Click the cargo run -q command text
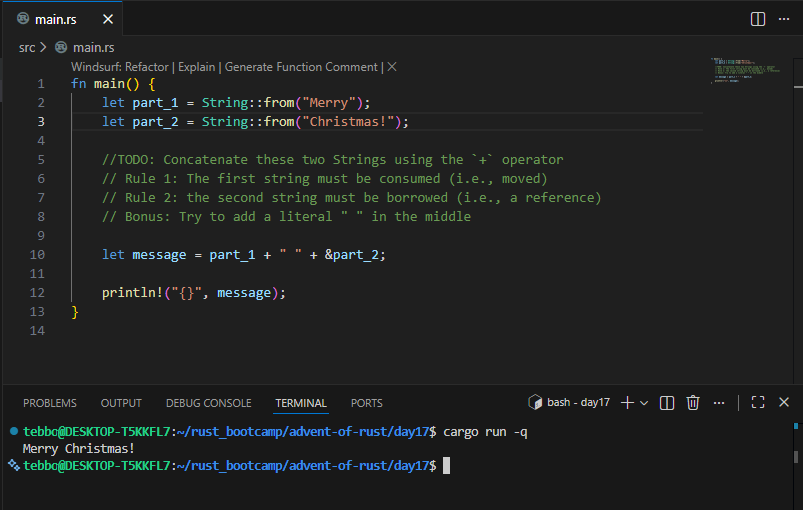The width and height of the screenshot is (803, 510). click(485, 432)
